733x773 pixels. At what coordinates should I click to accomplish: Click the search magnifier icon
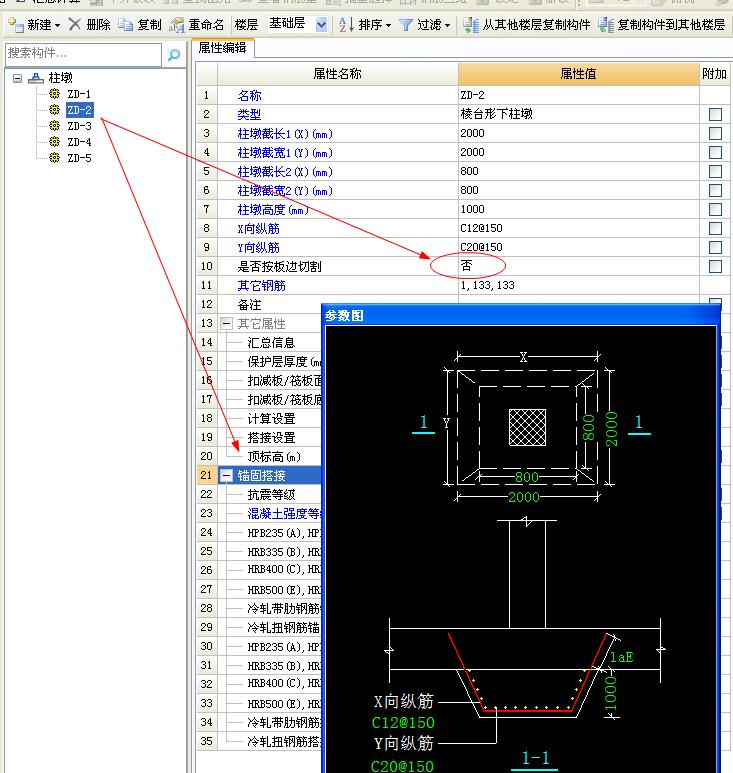coord(174,54)
